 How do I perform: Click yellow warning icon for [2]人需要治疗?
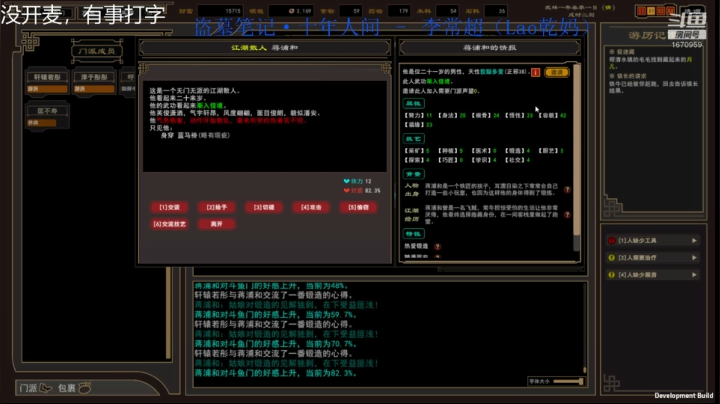tap(612, 258)
